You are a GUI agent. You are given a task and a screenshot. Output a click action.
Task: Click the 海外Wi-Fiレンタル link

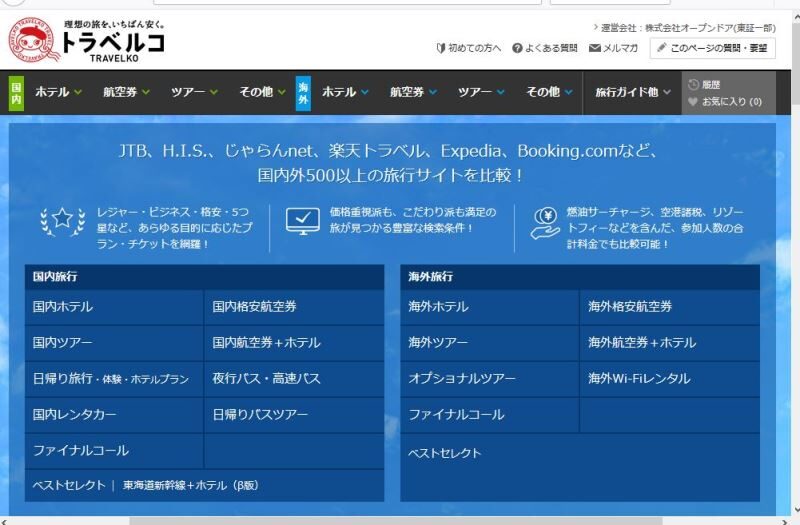pos(639,379)
